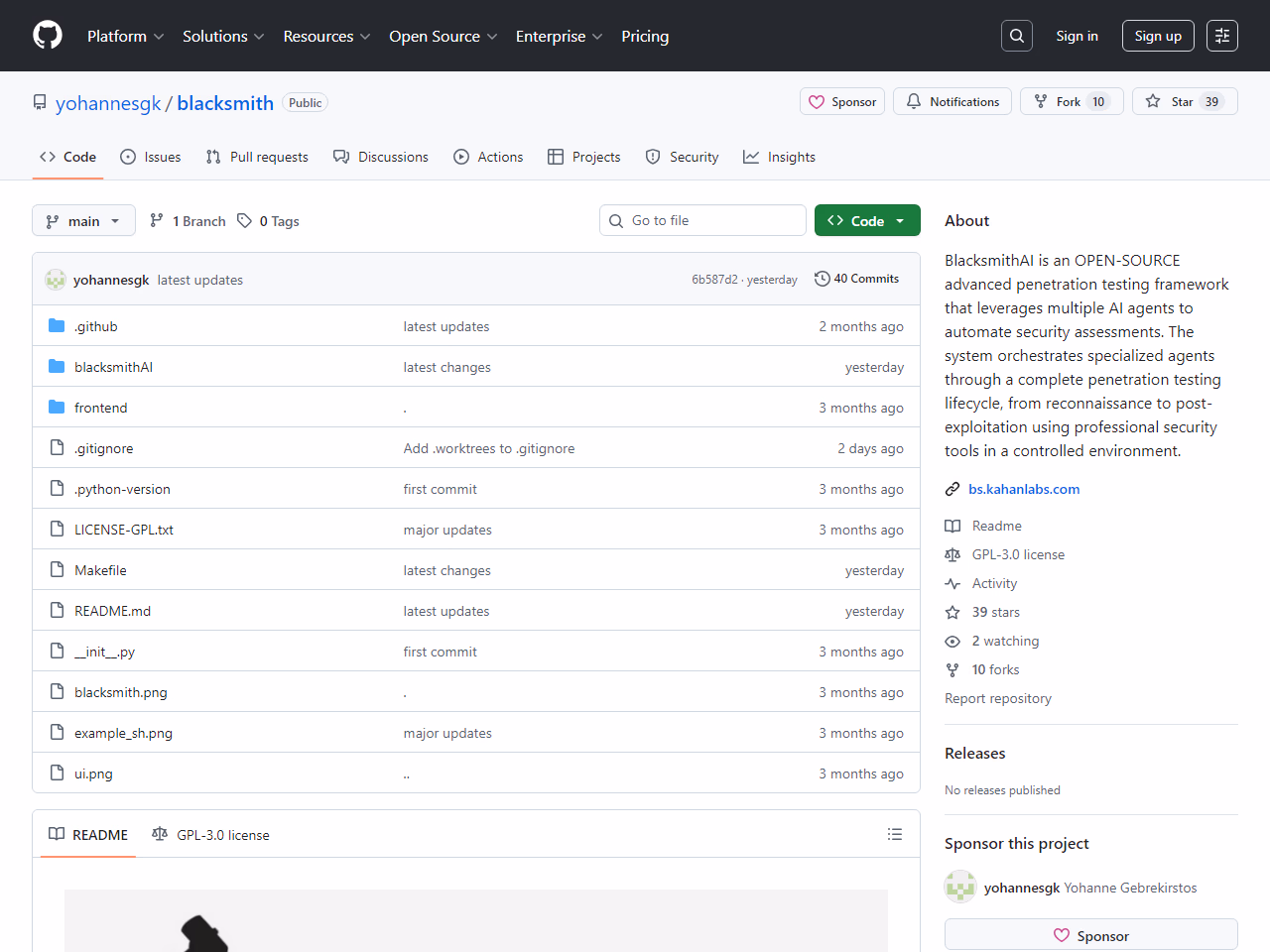Open the README outline list icon
Viewport: 1270px width, 952px height.
(895, 835)
